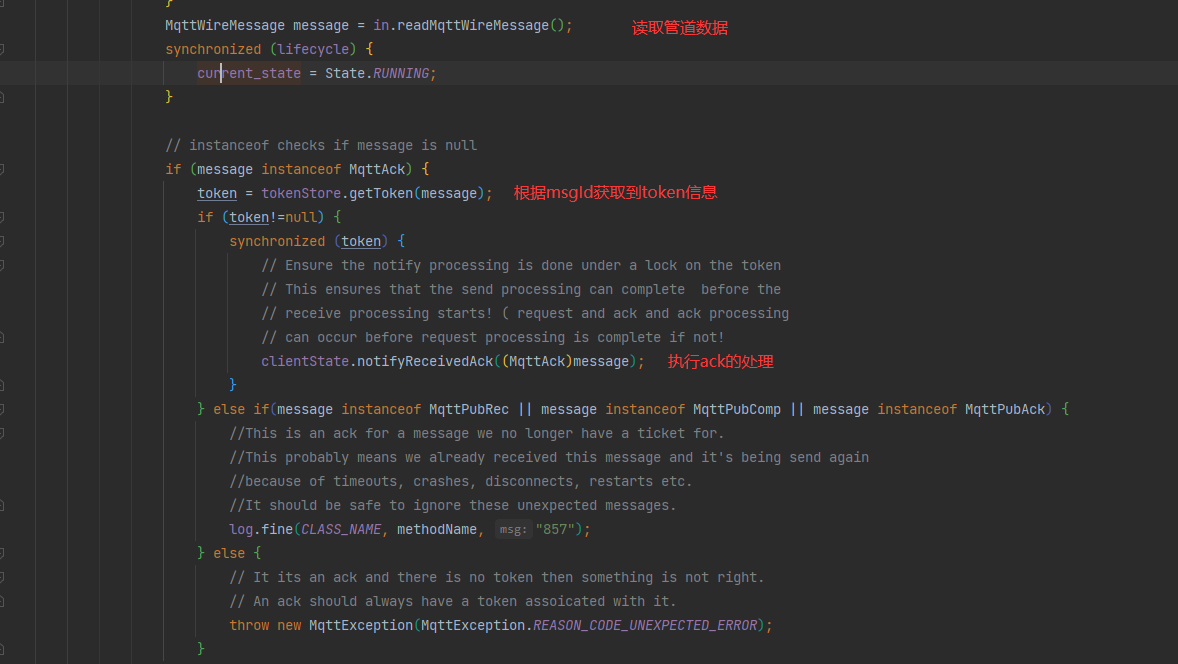Collapse the fold marker beside synchronized (lifecycle)
This screenshot has width=1178, height=664.
pos(2,50)
